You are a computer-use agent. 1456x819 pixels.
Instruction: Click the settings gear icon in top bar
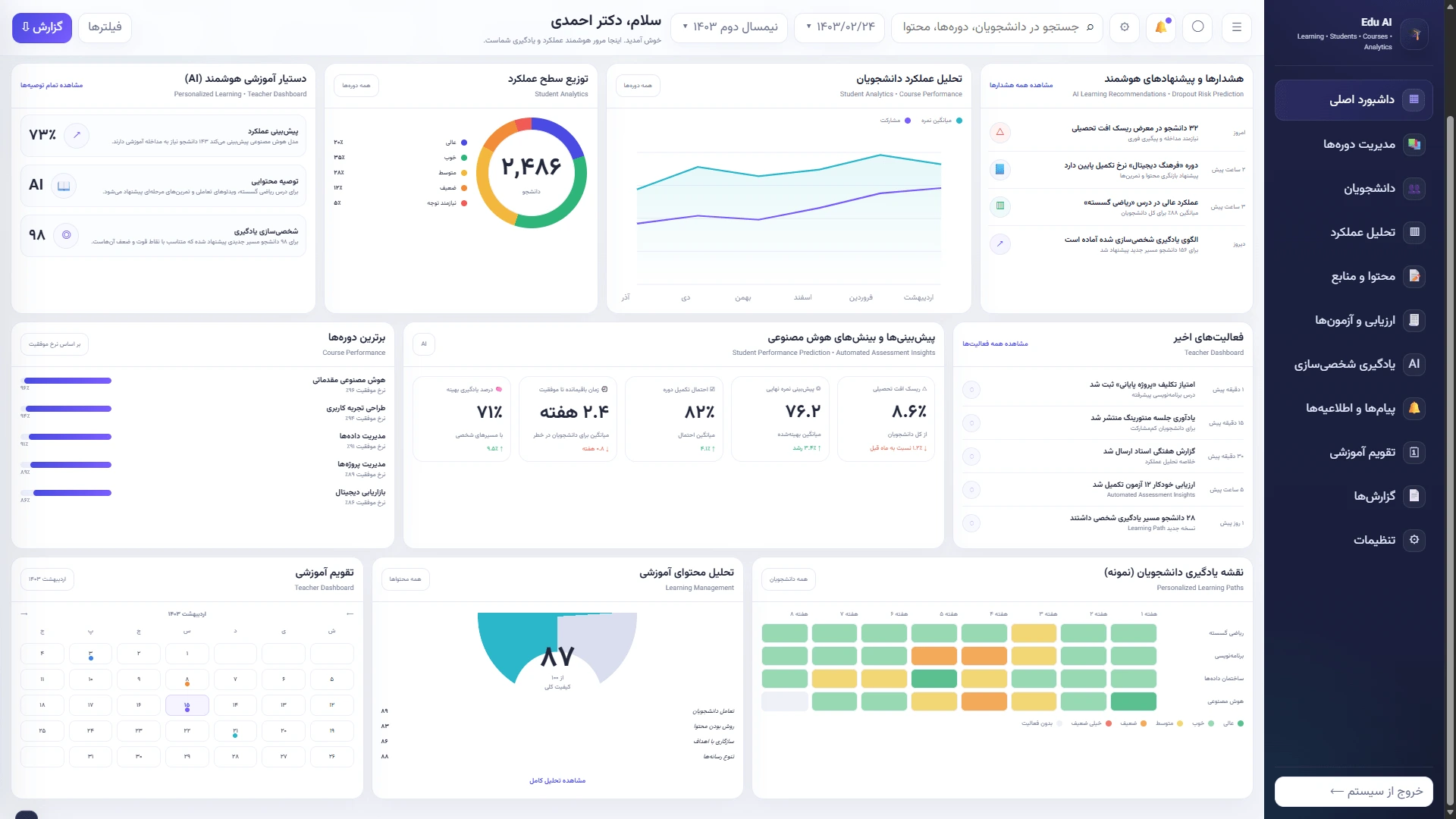tap(1125, 27)
